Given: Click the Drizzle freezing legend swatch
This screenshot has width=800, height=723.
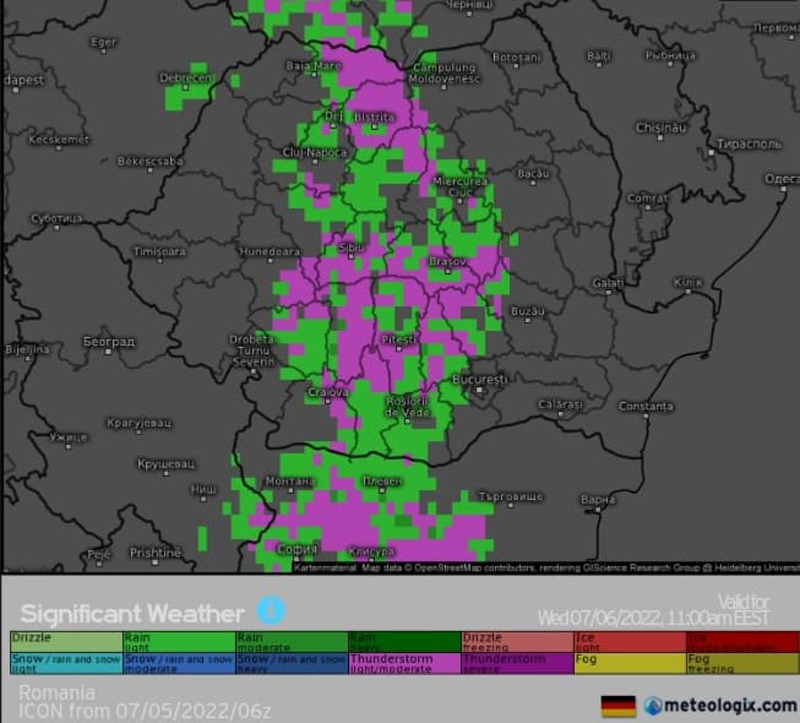Looking at the screenshot, I should click(516, 641).
